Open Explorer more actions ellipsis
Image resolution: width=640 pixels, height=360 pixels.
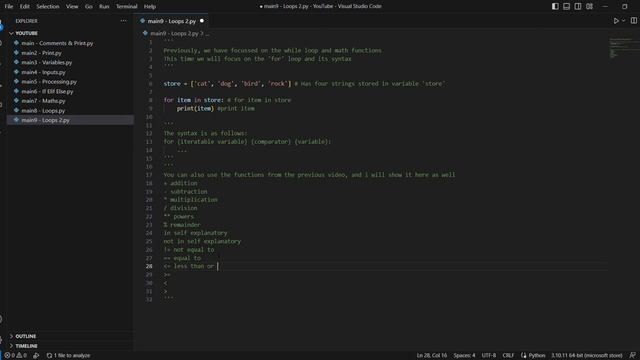point(123,21)
